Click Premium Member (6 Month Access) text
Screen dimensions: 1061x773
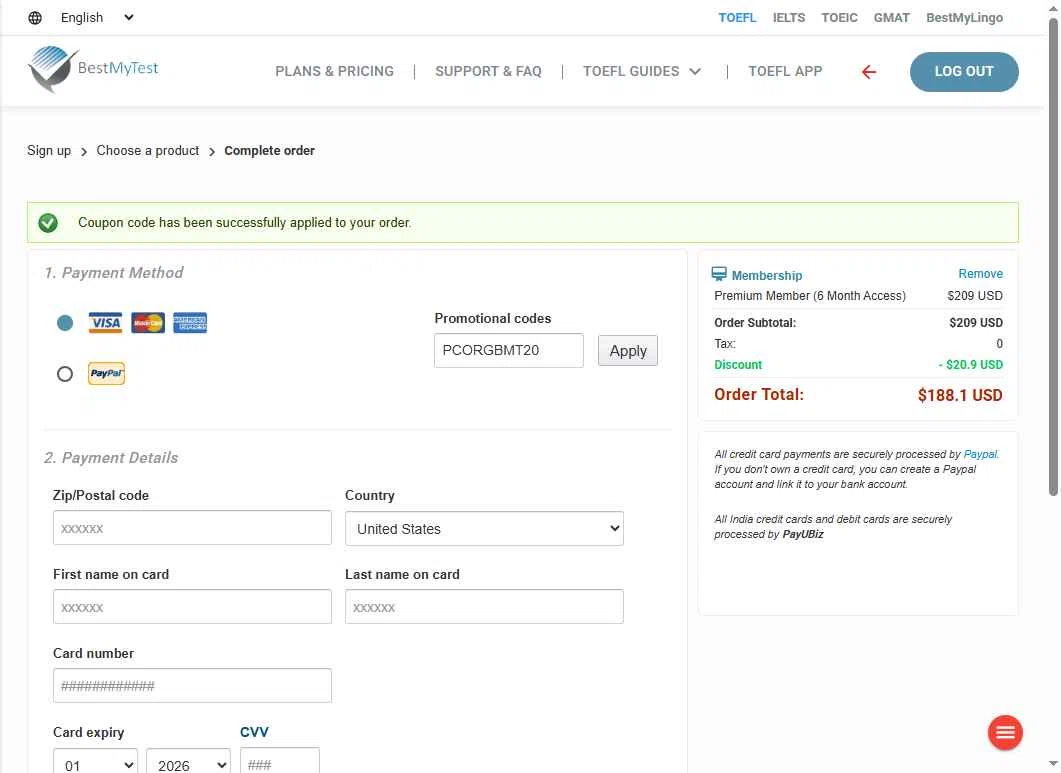809,296
